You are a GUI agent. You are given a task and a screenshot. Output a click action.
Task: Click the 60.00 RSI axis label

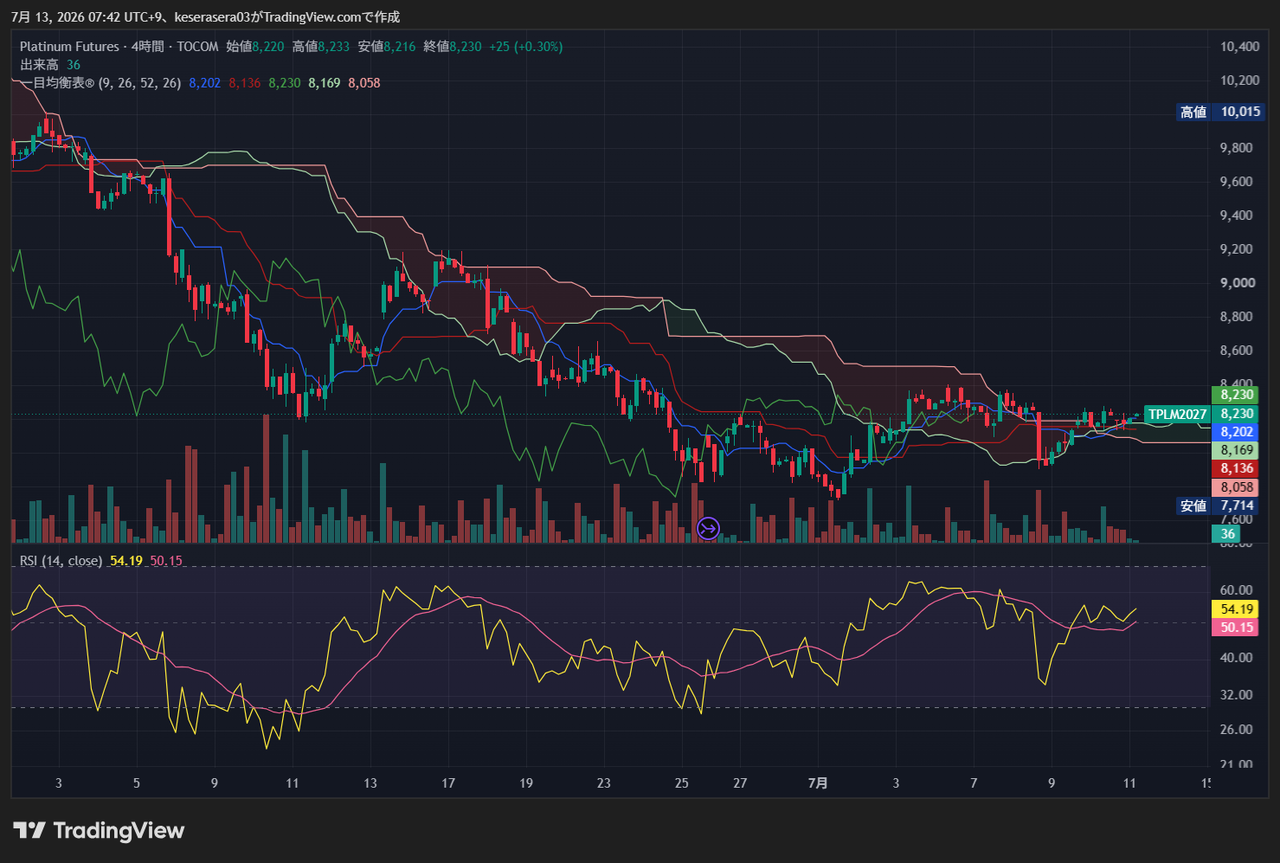1237,590
